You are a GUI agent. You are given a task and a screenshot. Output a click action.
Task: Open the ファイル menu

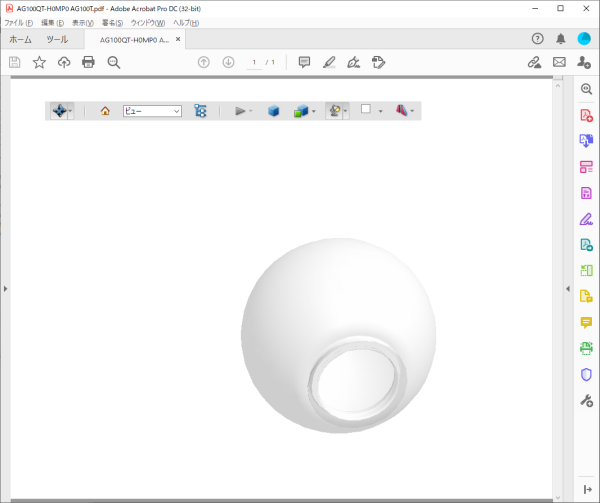coord(19,22)
